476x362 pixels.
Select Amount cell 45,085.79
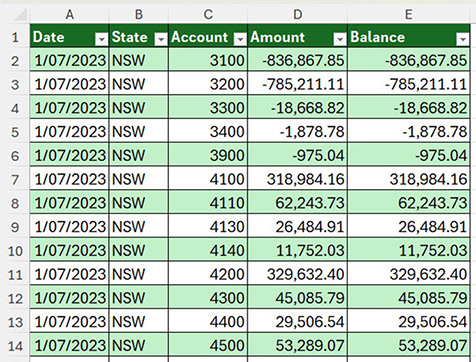click(297, 298)
